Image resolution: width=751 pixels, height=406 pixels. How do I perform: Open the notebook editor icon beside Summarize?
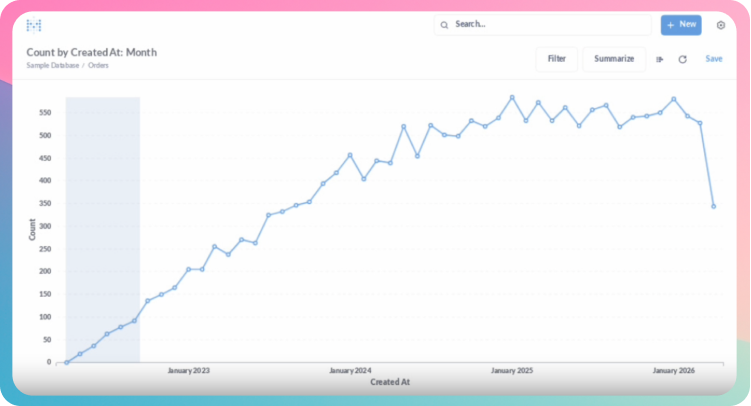pyautogui.click(x=660, y=59)
